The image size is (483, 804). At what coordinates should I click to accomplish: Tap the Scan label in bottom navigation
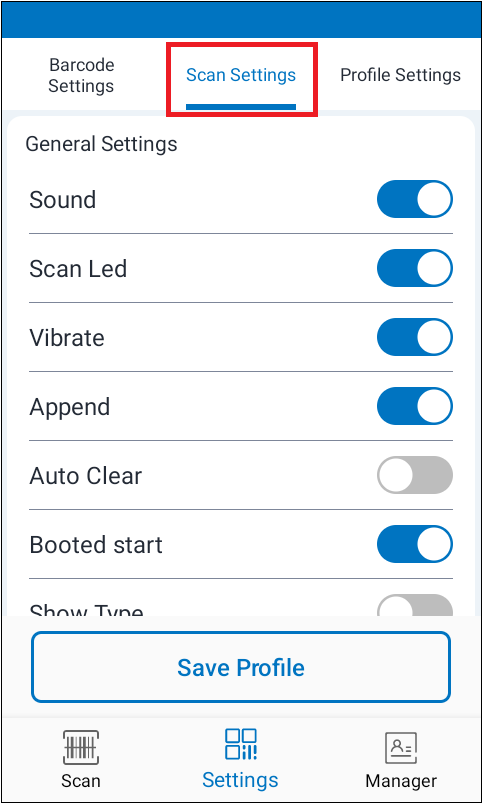81,781
